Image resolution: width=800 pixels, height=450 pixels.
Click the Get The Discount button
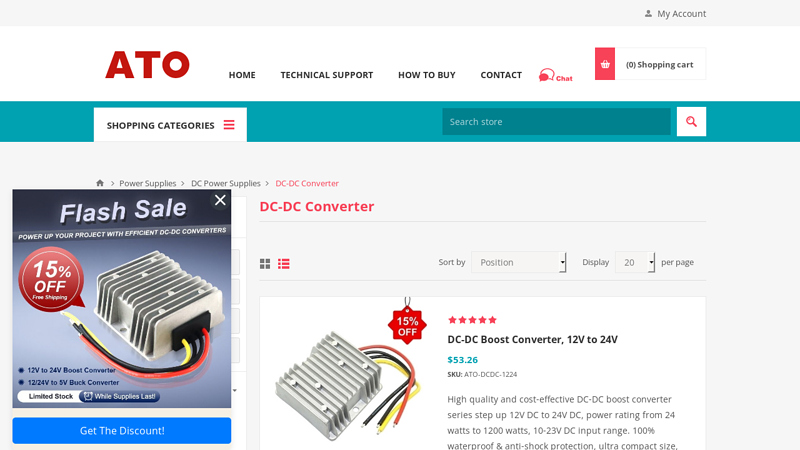122,431
